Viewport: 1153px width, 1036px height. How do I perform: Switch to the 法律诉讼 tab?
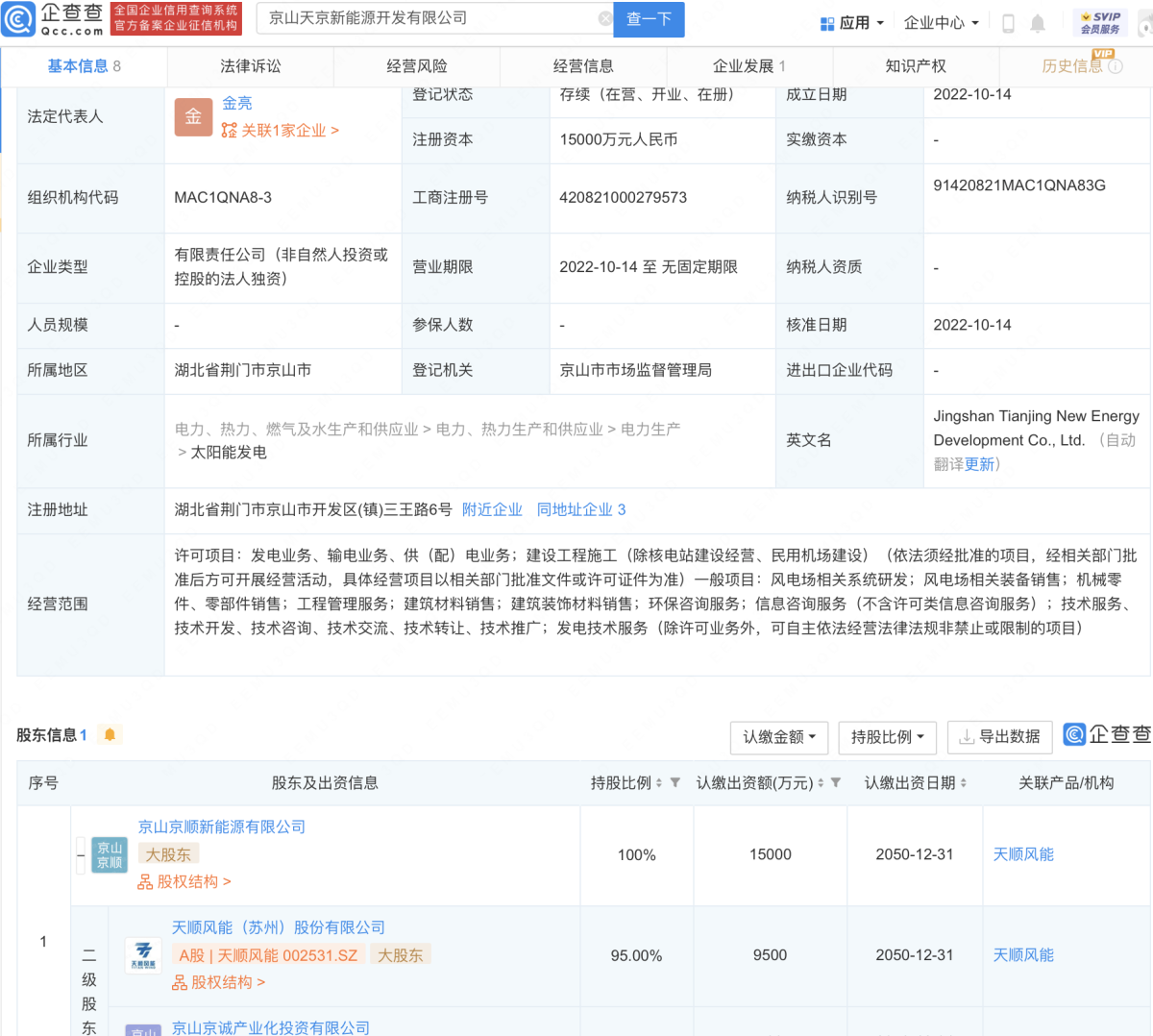click(x=251, y=66)
